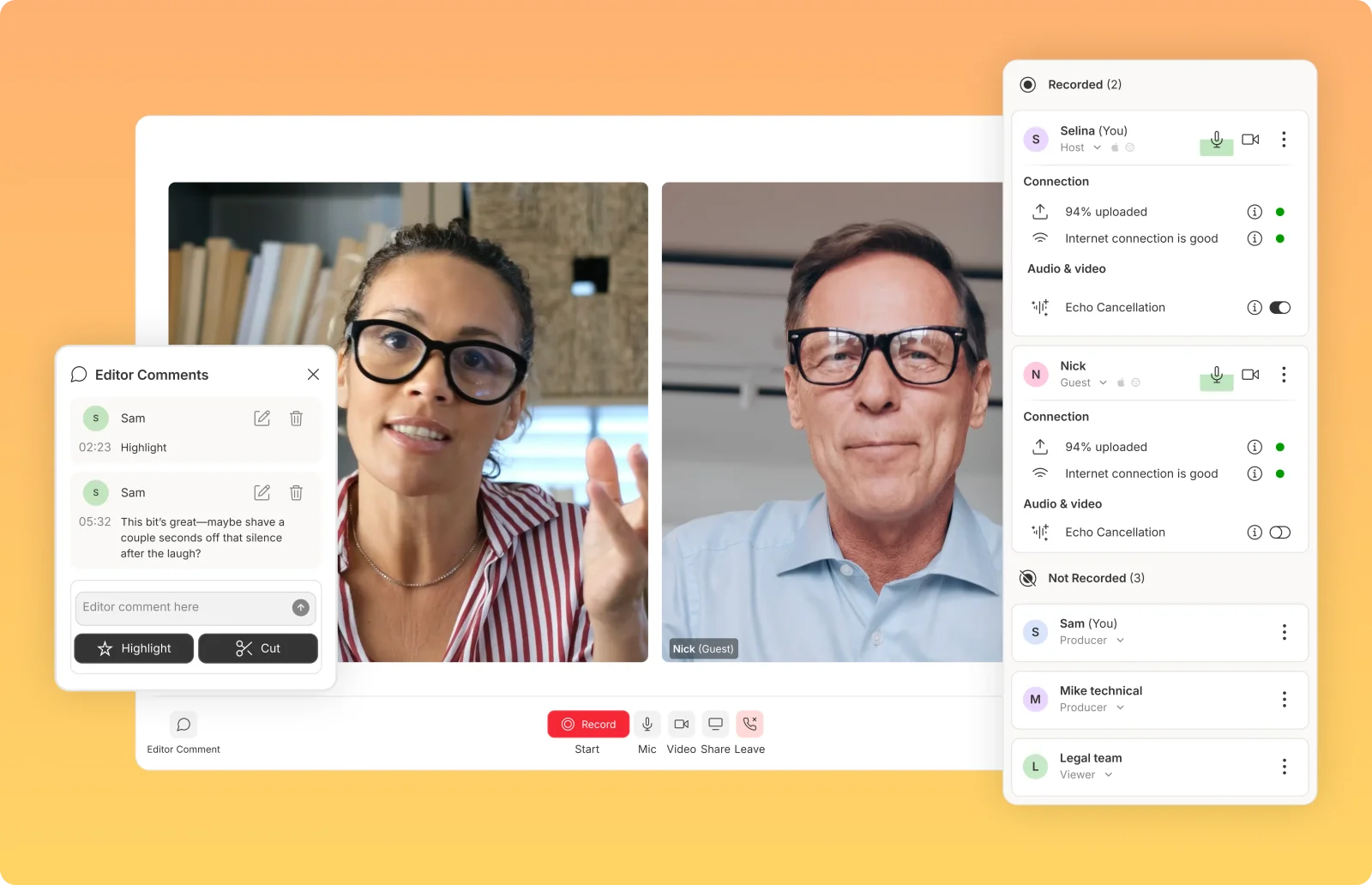Open Nick's more options menu
This screenshot has width=1372, height=885.
point(1284,374)
